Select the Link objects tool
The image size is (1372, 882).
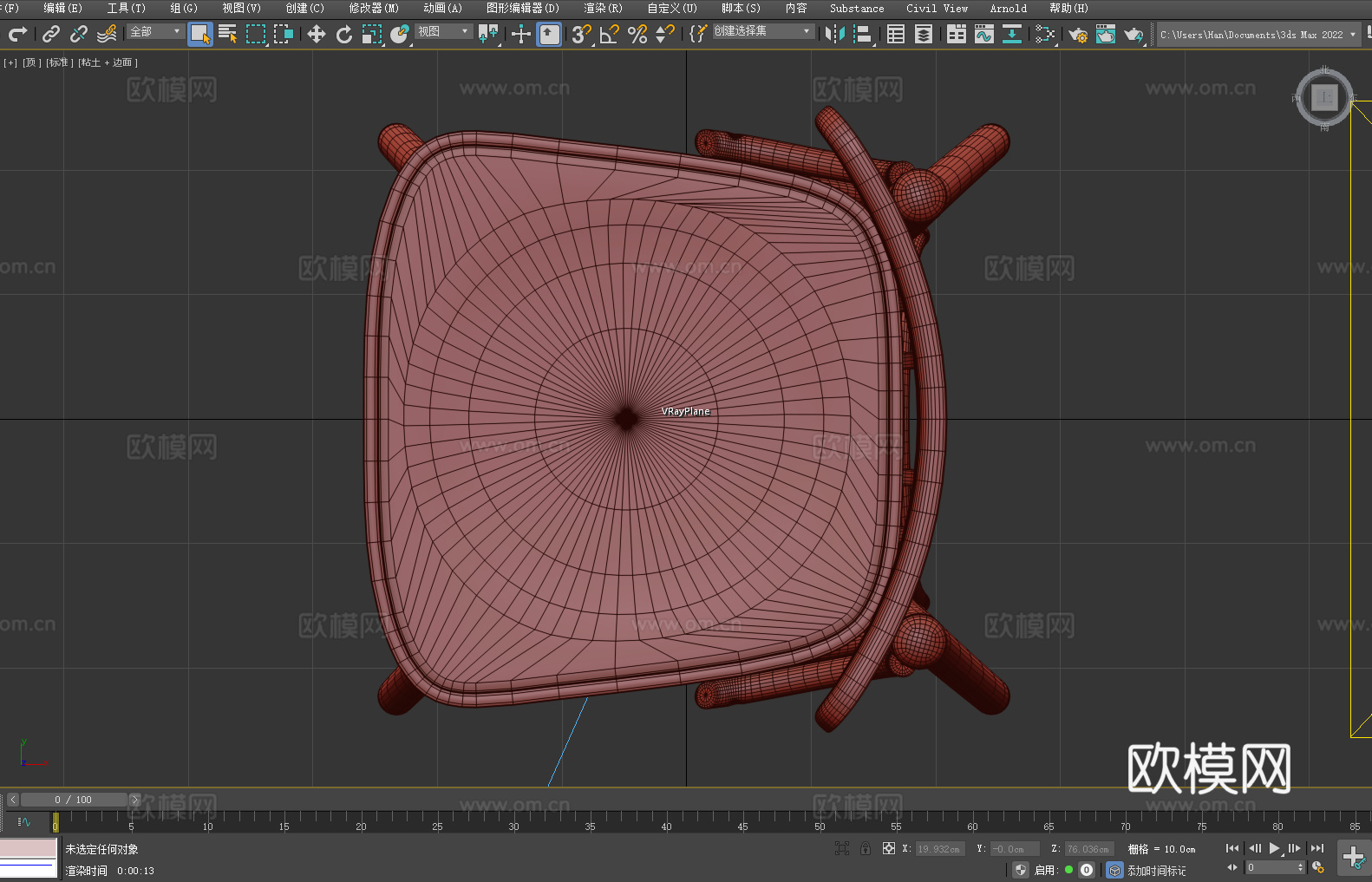pos(51,34)
